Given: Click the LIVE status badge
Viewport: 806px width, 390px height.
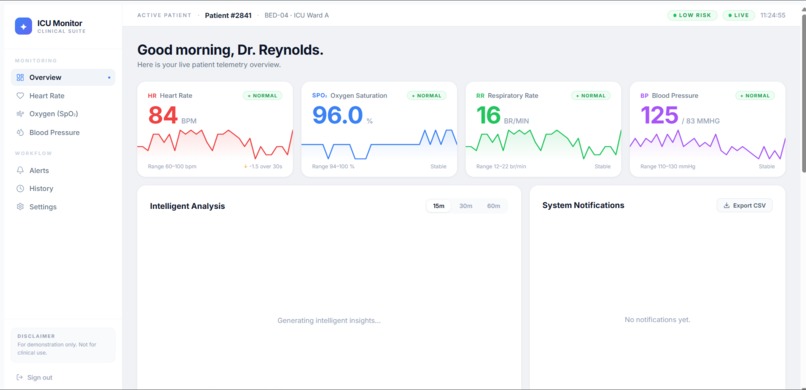Looking at the screenshot, I should click(x=739, y=15).
